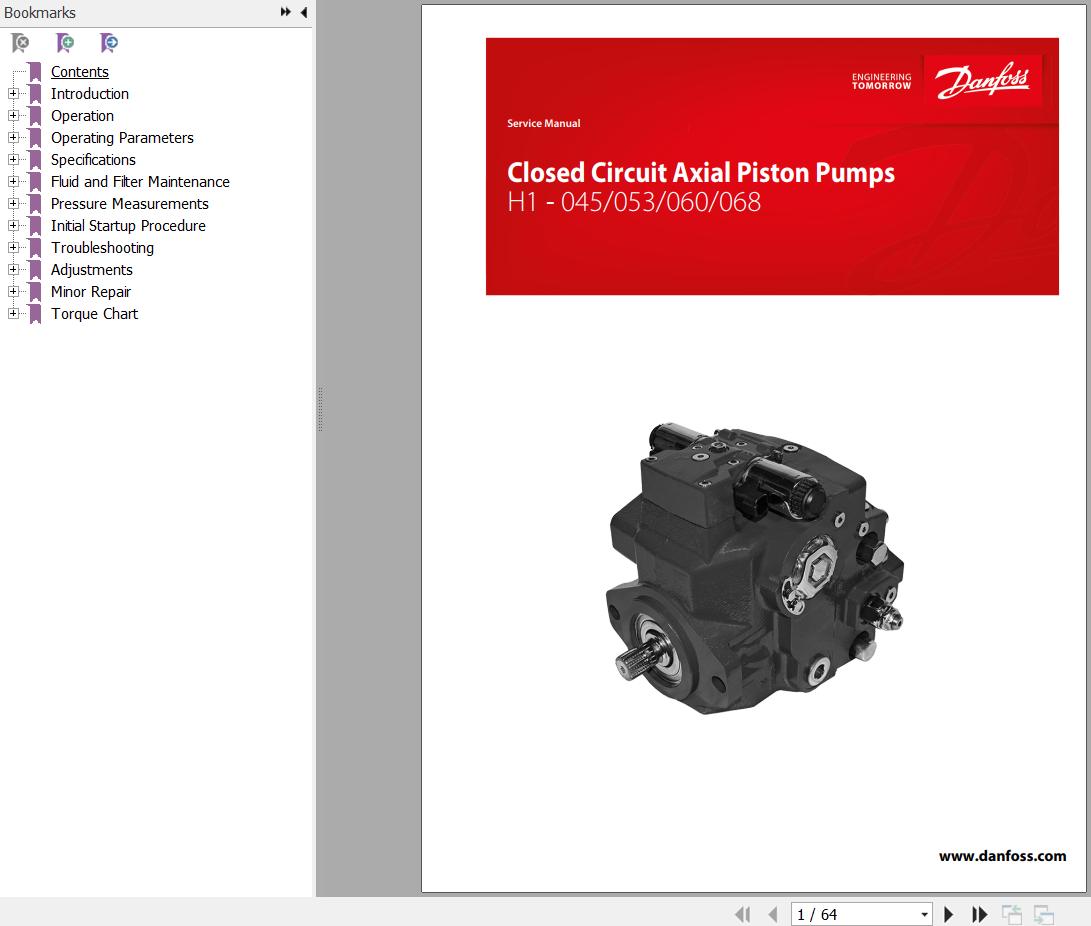
Task: Go to previous page
Action: [772, 914]
